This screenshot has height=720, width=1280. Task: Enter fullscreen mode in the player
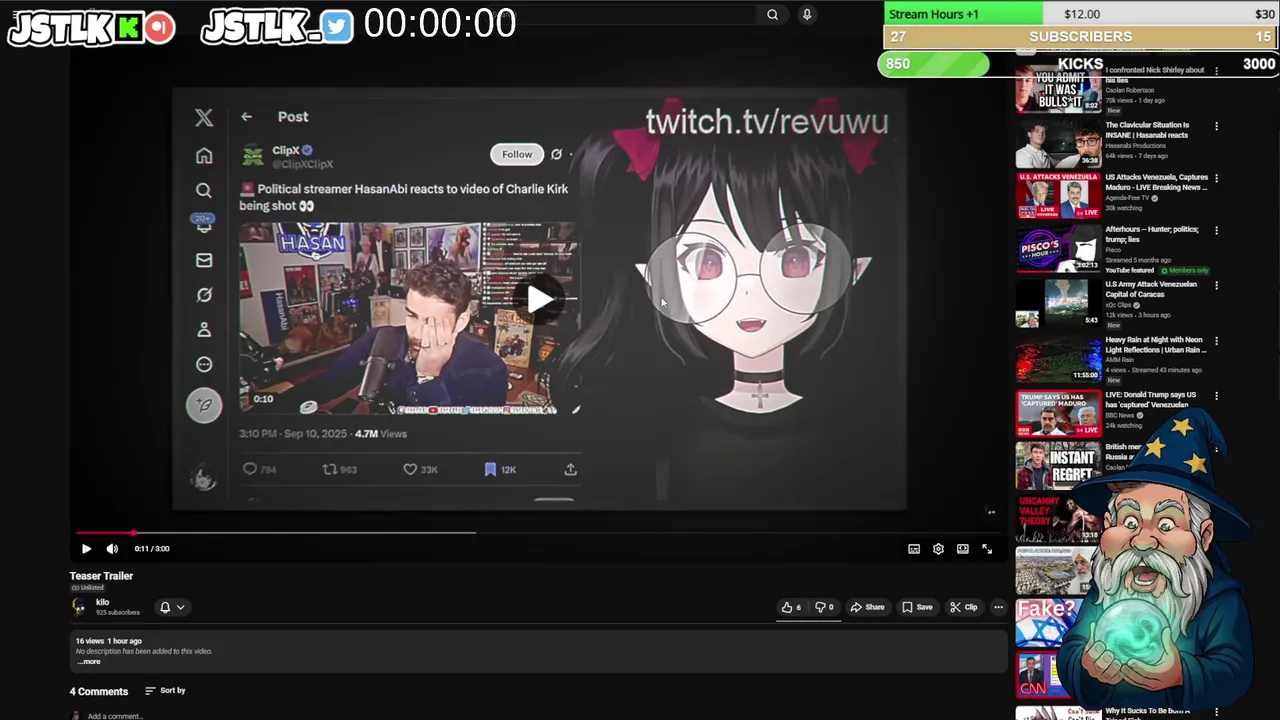point(987,549)
